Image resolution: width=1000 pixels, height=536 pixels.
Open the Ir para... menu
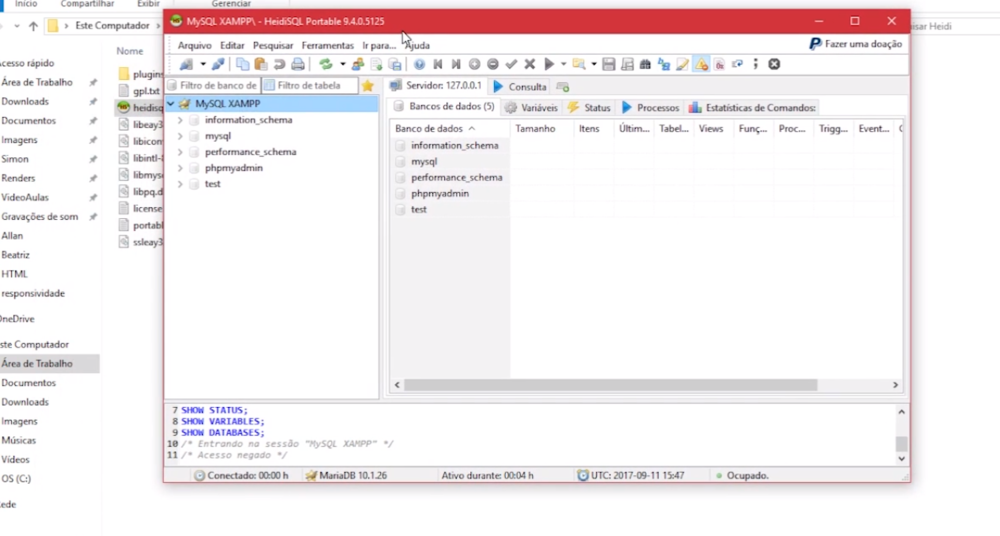click(x=379, y=45)
